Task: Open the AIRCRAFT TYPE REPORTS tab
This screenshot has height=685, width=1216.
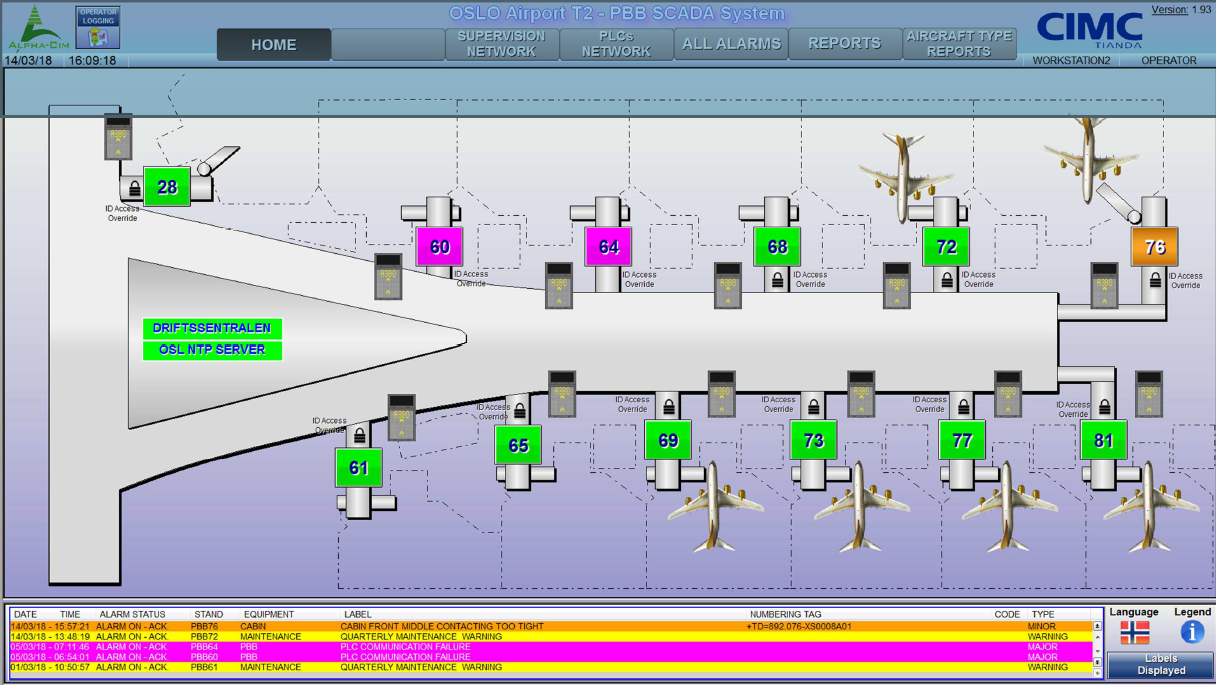Action: (x=958, y=44)
